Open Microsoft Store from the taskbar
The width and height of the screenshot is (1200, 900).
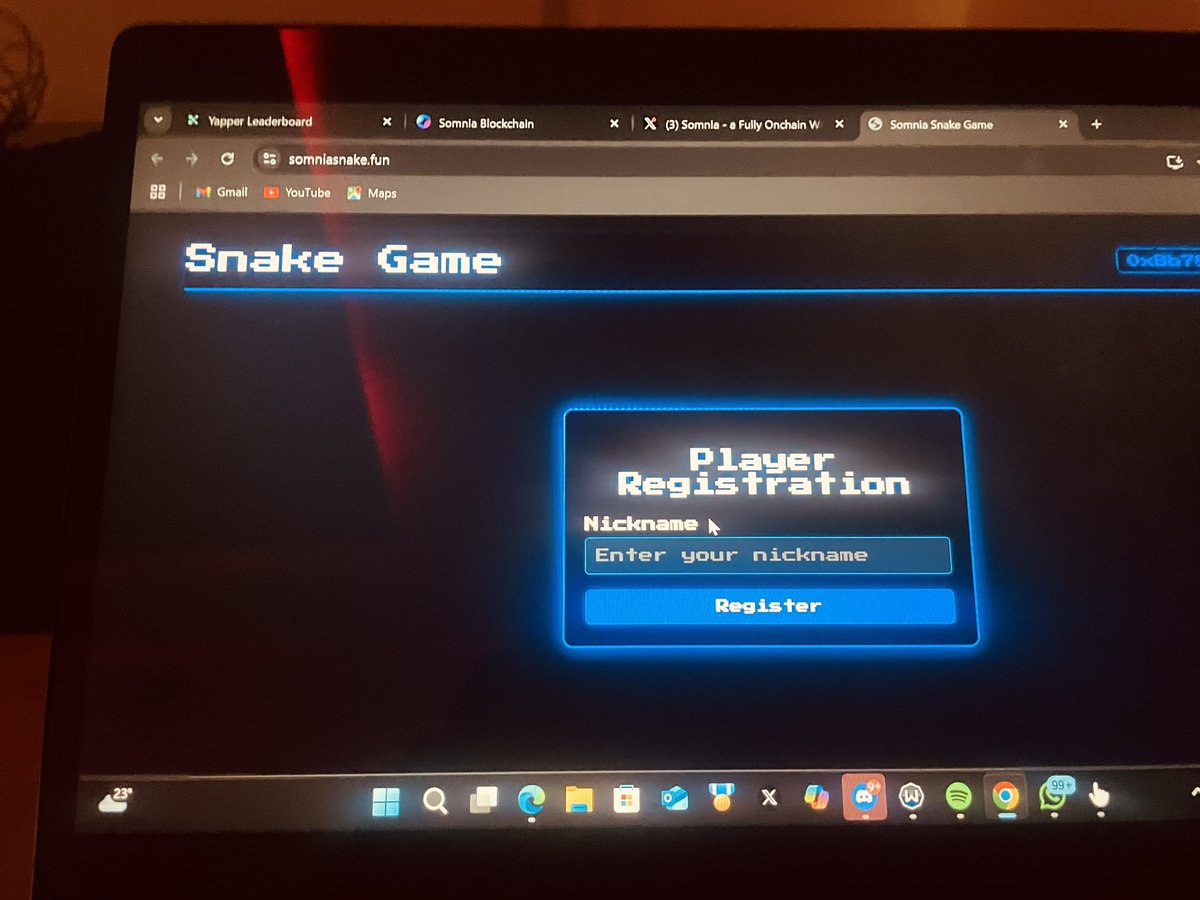click(x=627, y=800)
